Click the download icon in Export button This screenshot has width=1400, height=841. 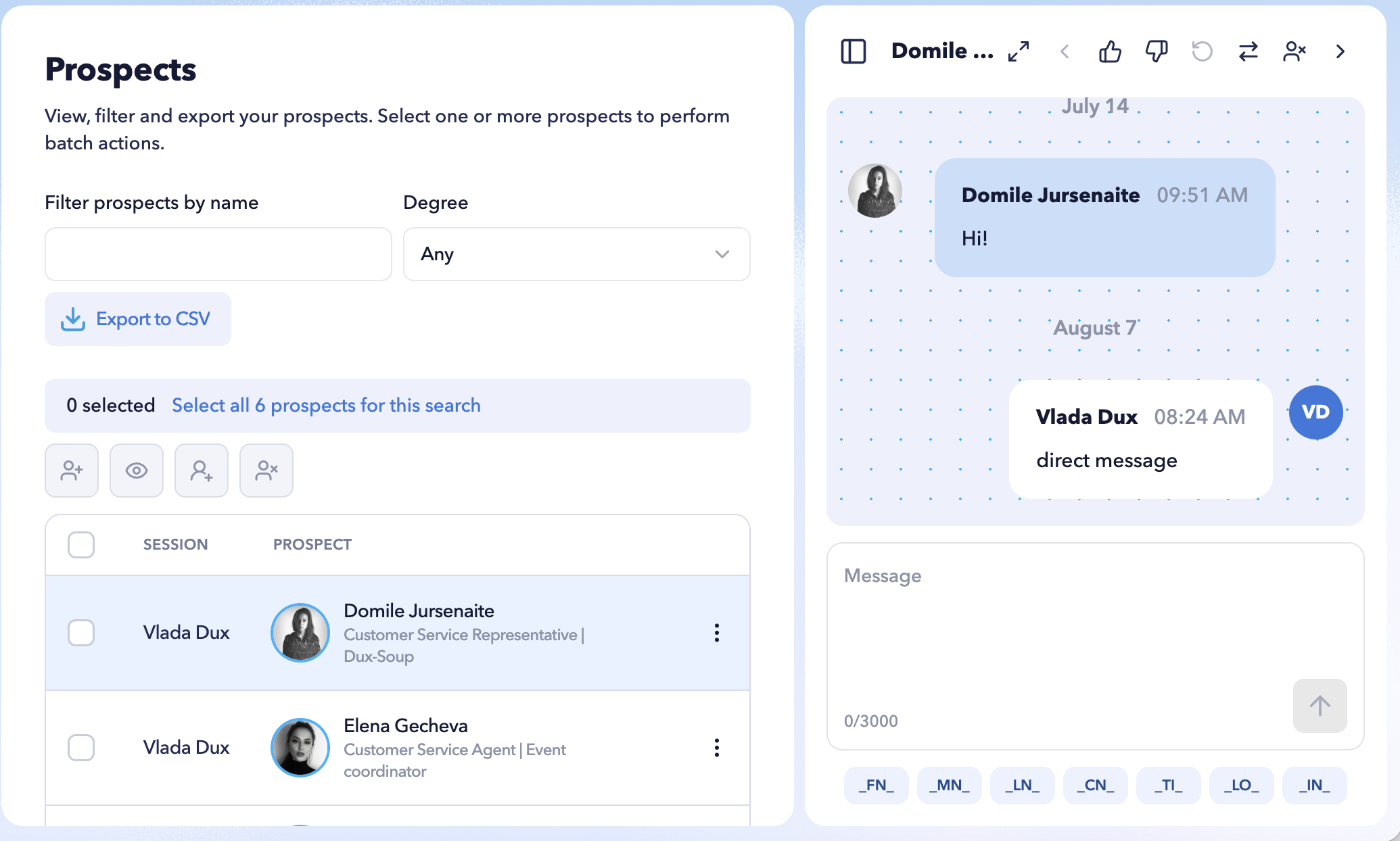click(x=73, y=319)
